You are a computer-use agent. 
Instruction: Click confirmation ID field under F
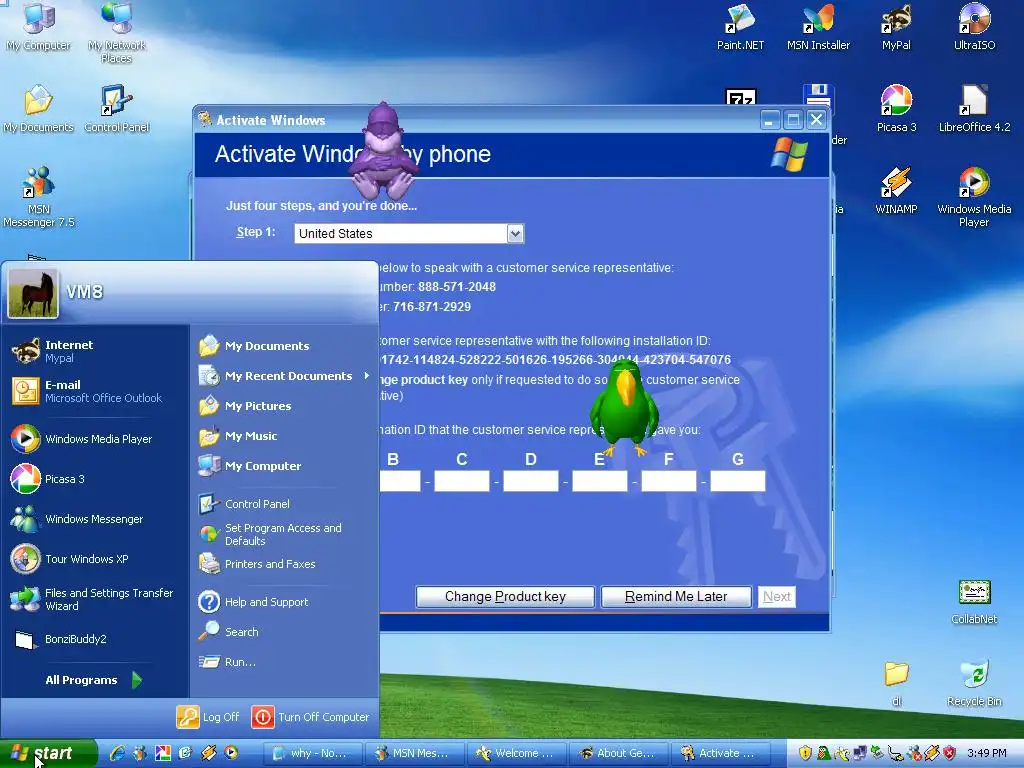(x=669, y=481)
